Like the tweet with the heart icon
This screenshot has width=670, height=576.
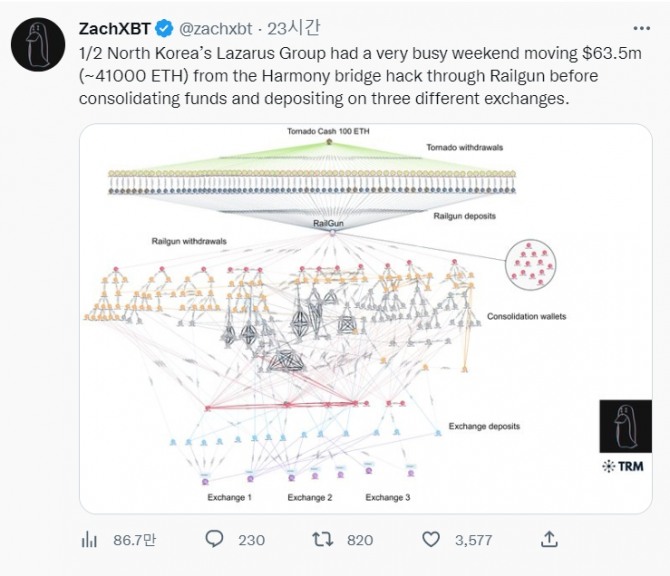(431, 539)
